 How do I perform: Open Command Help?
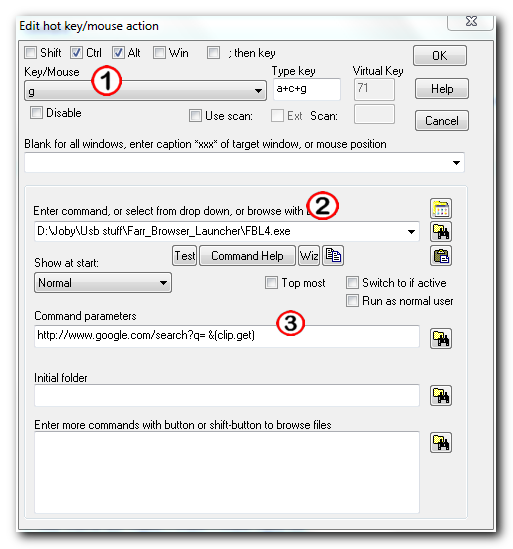pyautogui.click(x=247, y=256)
